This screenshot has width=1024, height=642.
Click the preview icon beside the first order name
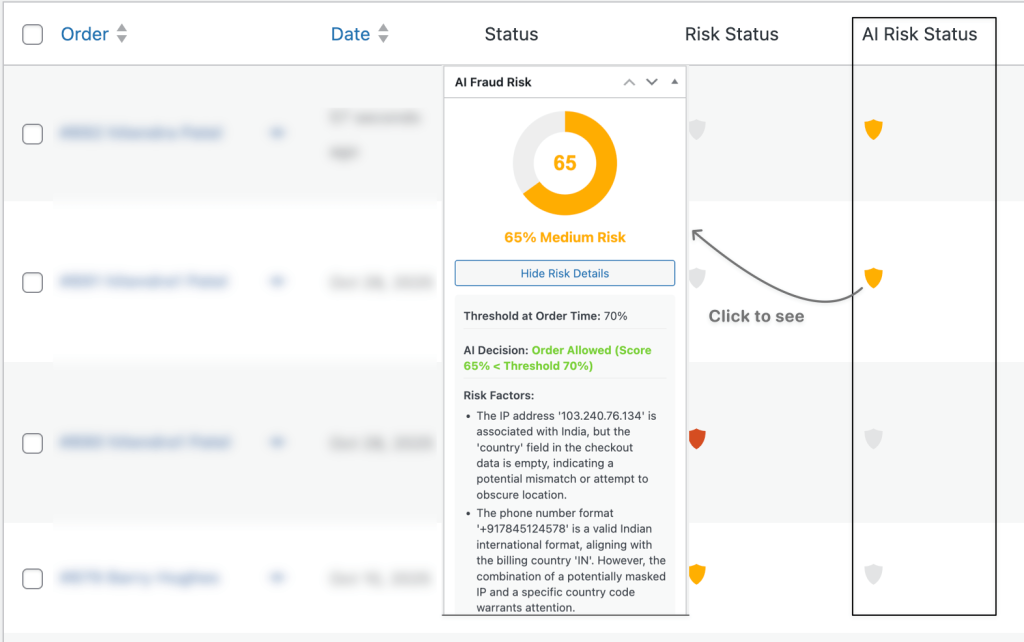[278, 132]
